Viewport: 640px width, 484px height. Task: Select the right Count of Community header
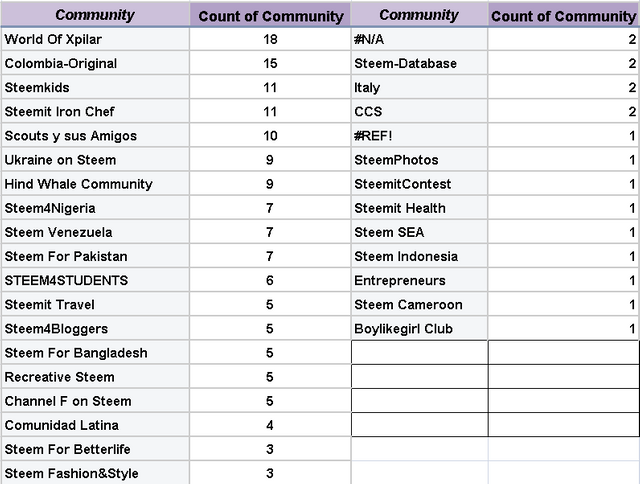[564, 15]
